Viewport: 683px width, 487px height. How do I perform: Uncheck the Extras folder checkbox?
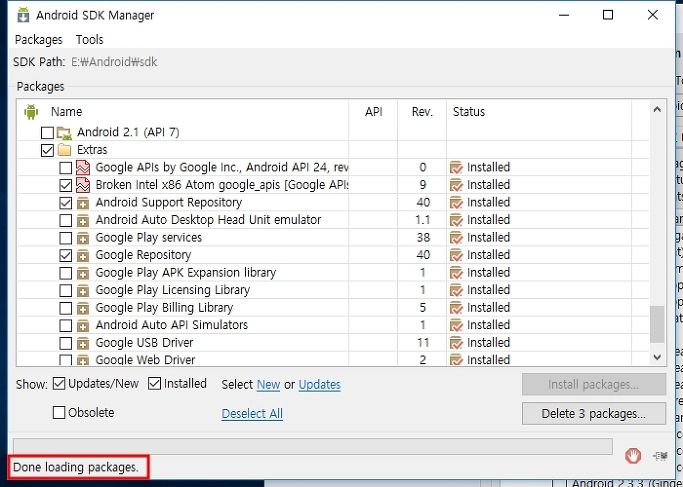47,150
